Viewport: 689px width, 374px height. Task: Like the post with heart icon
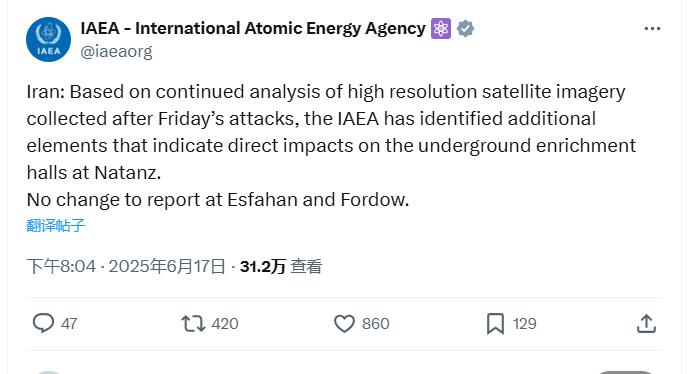tap(344, 324)
